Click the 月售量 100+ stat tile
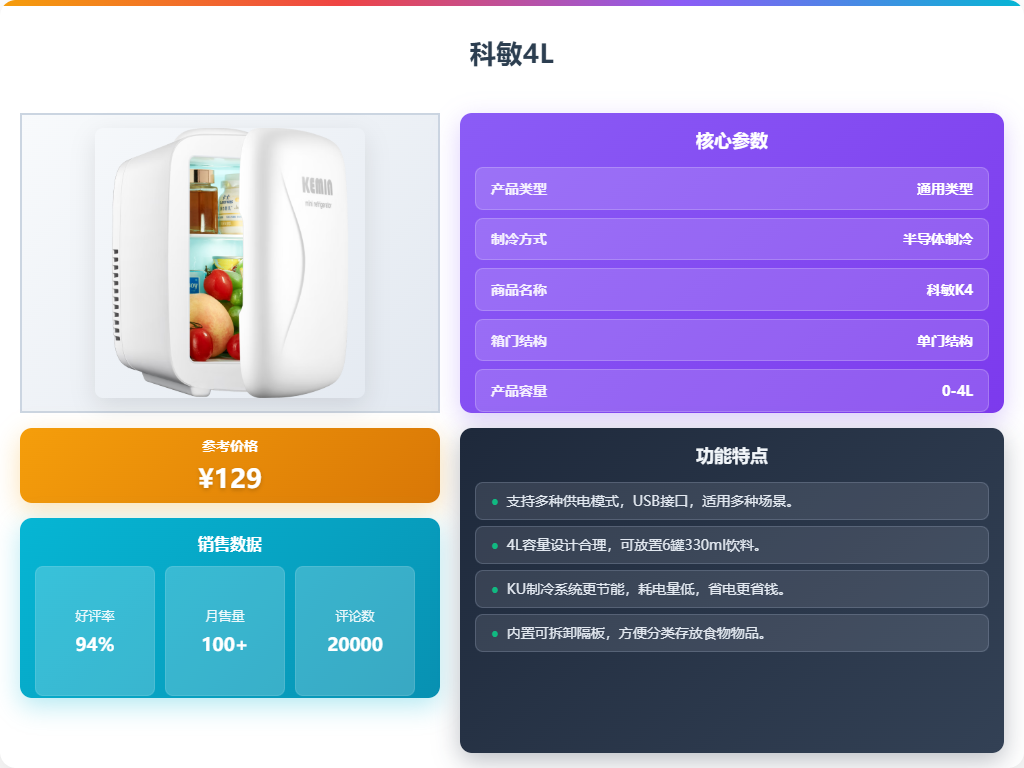Viewport: 1024px width, 768px height. point(225,631)
